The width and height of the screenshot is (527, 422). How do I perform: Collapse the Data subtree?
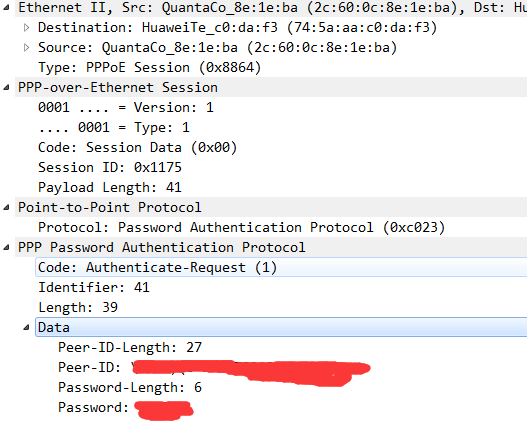[x=26, y=328]
